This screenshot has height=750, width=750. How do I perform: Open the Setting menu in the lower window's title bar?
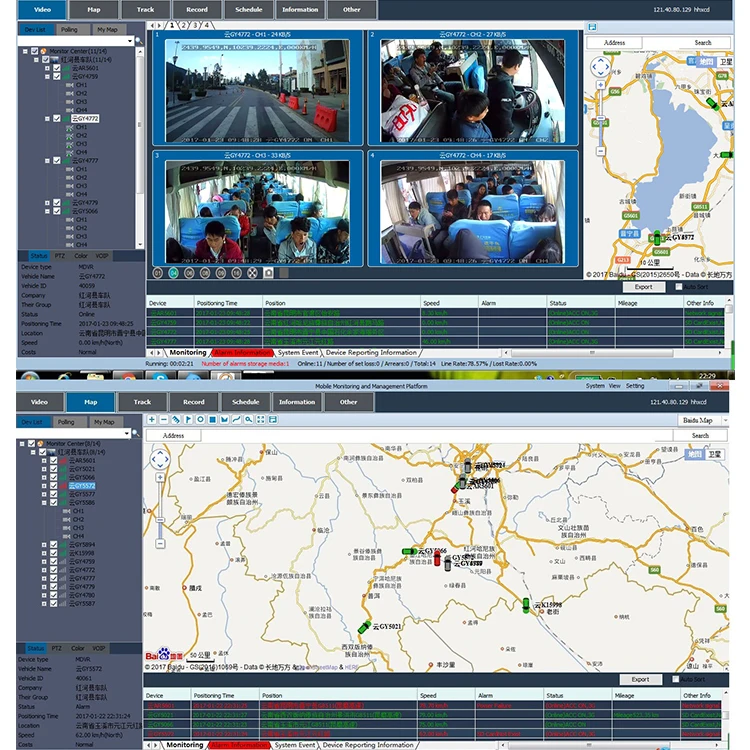(x=635, y=386)
